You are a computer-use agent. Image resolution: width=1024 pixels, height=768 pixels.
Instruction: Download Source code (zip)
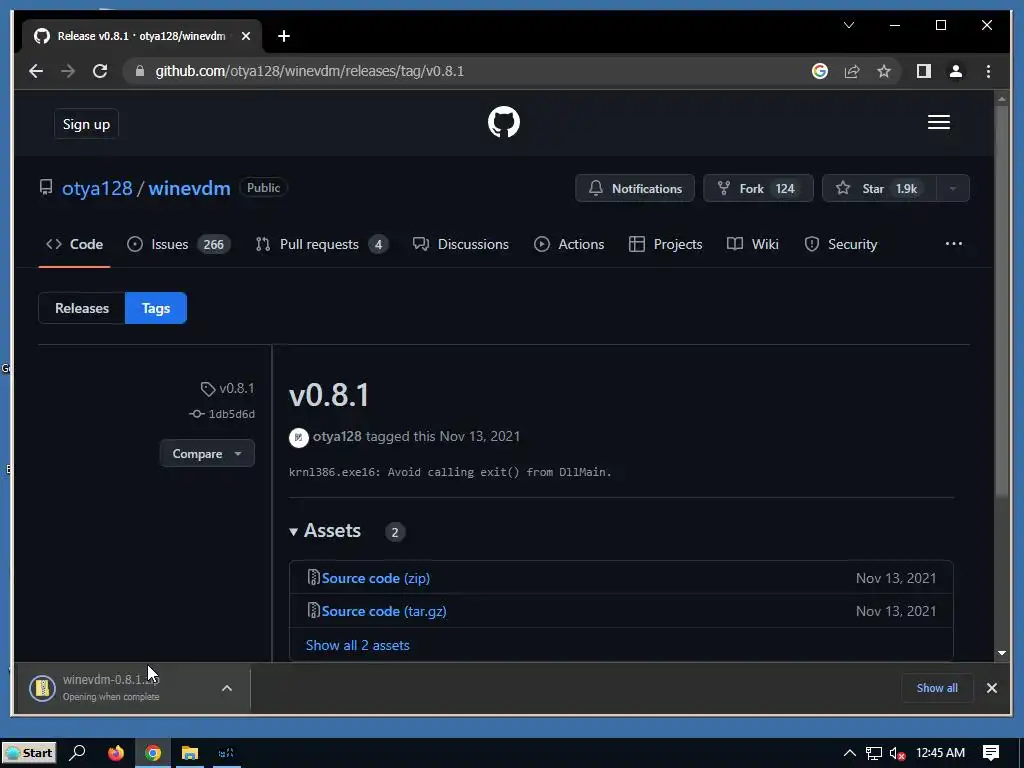click(376, 578)
